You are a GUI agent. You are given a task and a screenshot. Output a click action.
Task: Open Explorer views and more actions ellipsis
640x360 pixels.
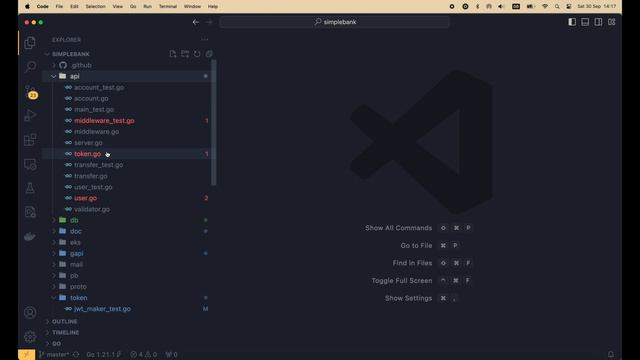[x=205, y=40]
